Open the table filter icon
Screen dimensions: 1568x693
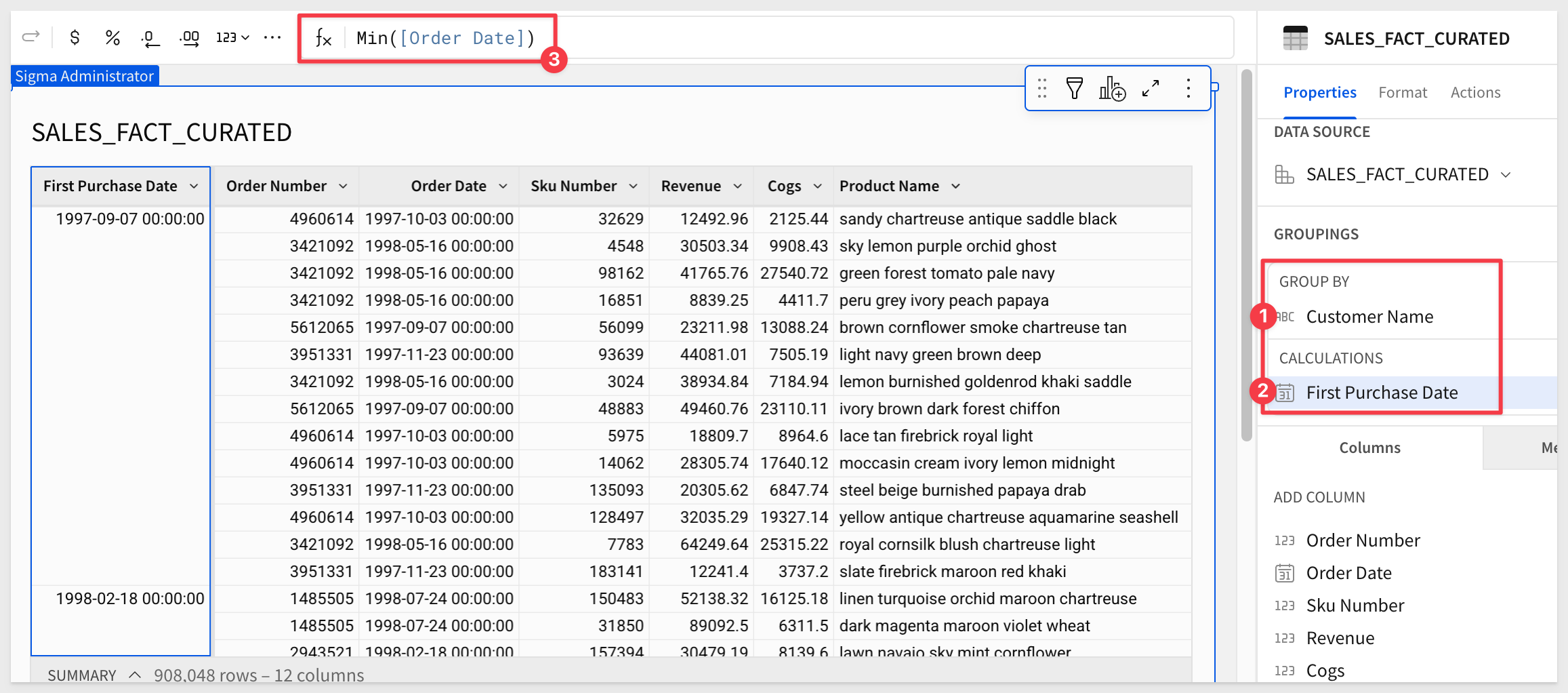click(x=1075, y=88)
